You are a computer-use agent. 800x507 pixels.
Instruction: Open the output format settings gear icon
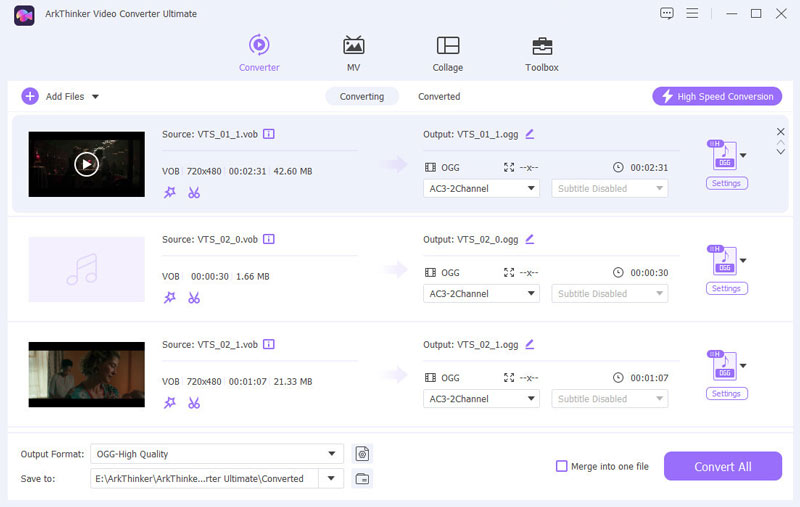(362, 453)
